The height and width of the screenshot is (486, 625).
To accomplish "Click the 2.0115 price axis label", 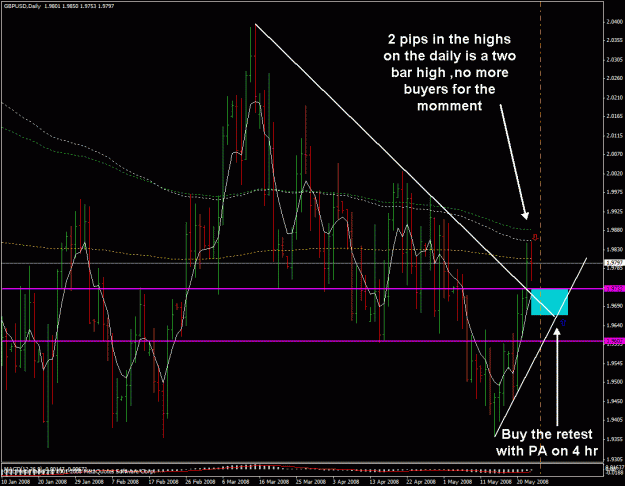I will (x=614, y=136).
